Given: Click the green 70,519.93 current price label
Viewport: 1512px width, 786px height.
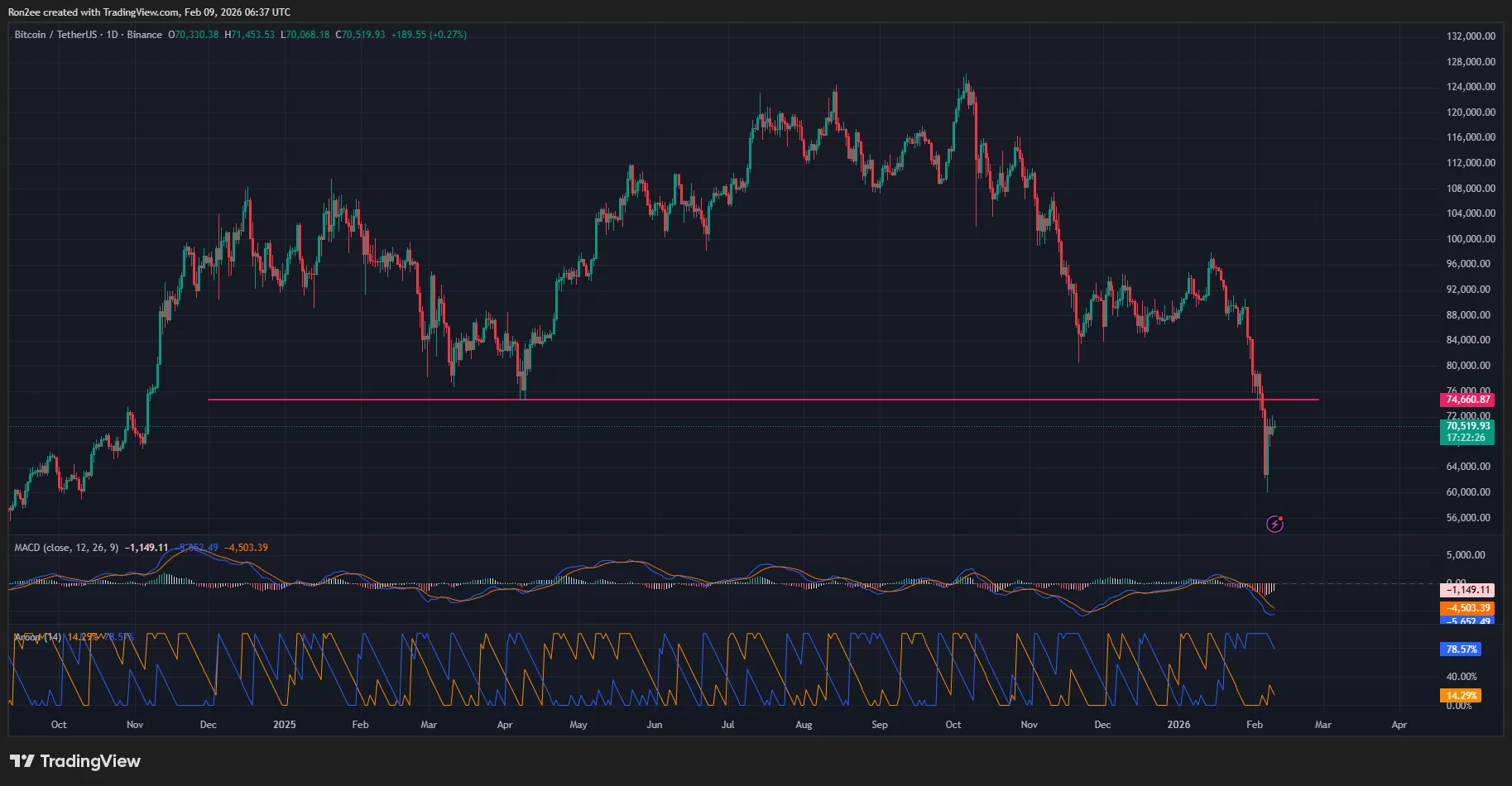Looking at the screenshot, I should tap(1466, 425).
